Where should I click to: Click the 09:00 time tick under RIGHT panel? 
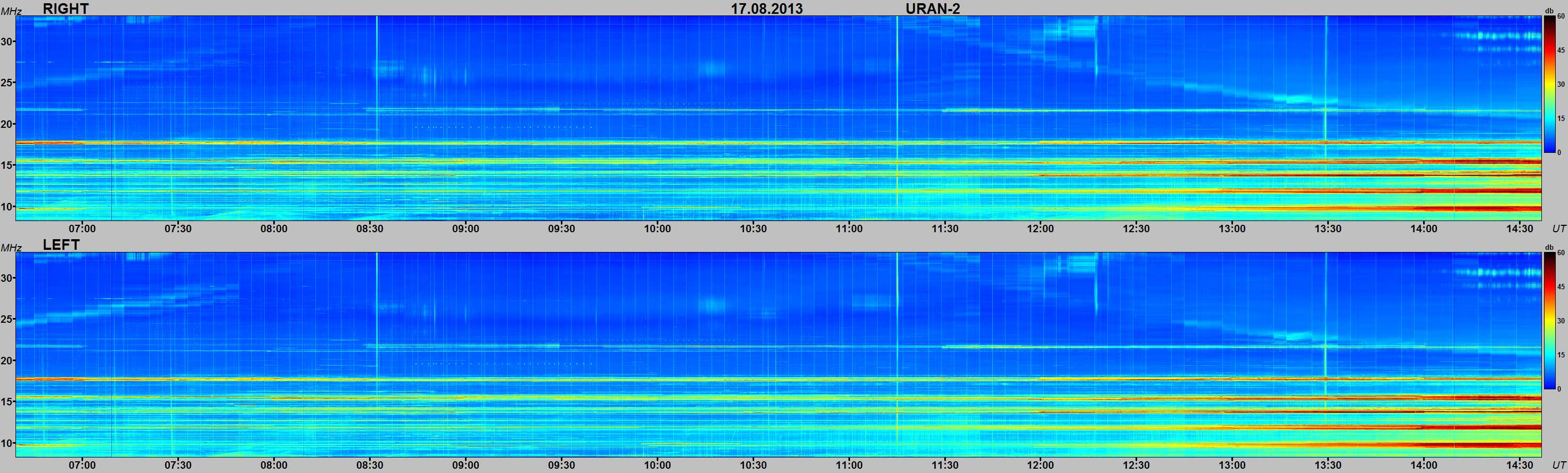click(x=466, y=229)
